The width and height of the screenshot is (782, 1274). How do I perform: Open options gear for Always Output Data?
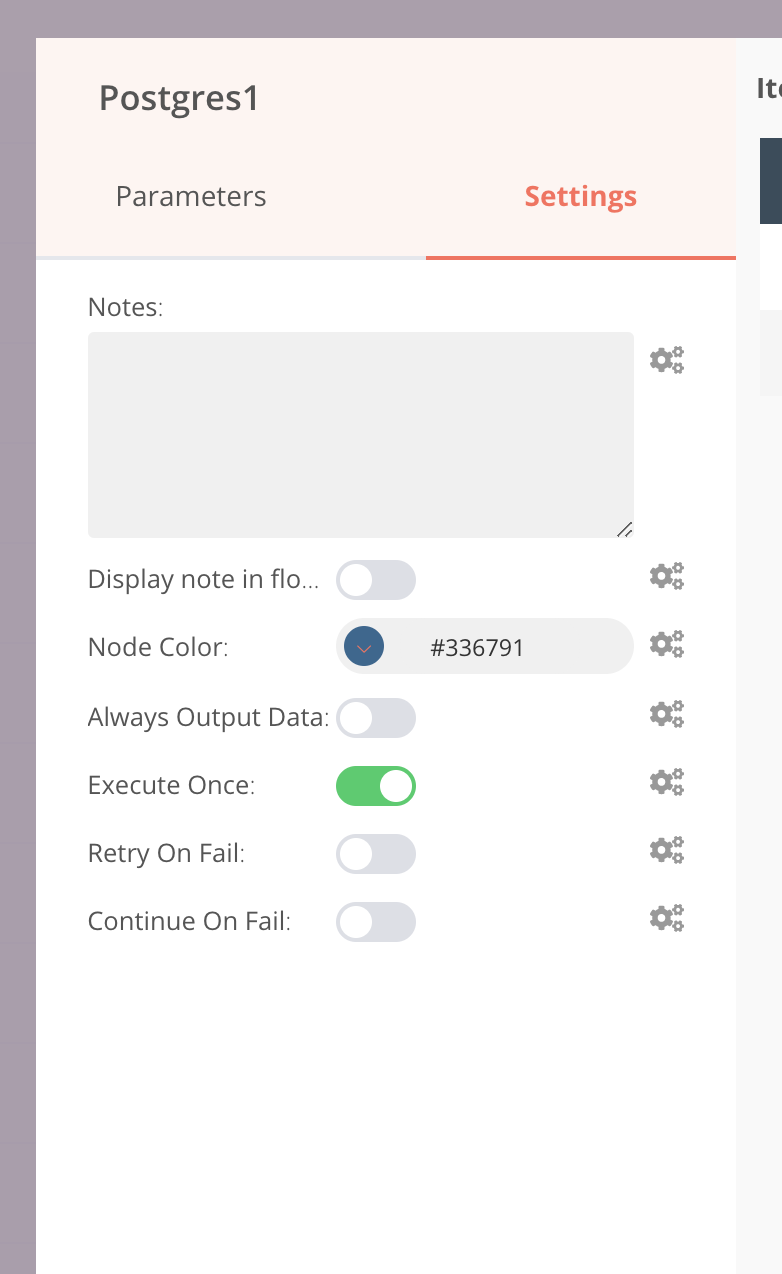[x=666, y=714]
